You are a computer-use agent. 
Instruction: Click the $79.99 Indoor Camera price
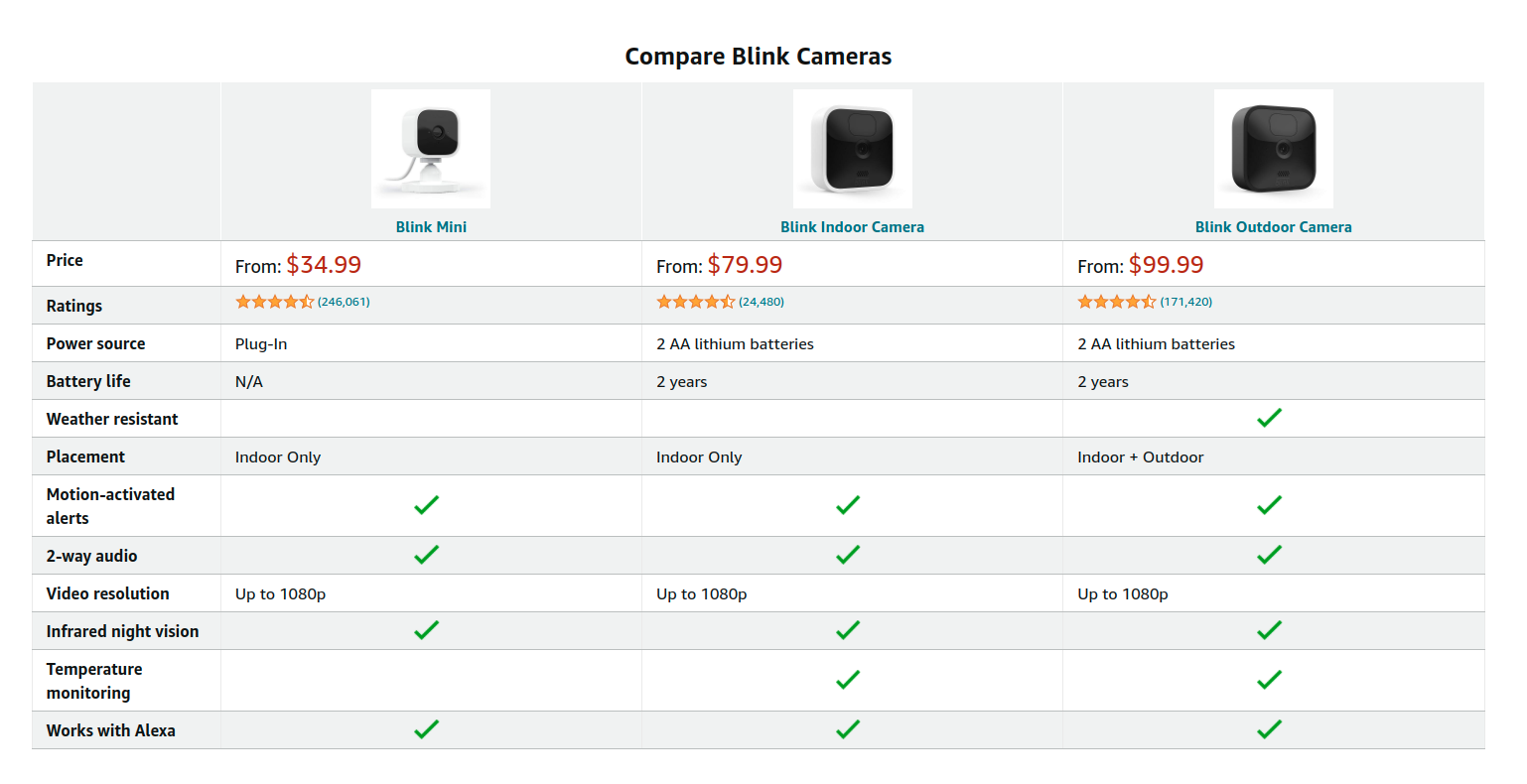tap(745, 265)
